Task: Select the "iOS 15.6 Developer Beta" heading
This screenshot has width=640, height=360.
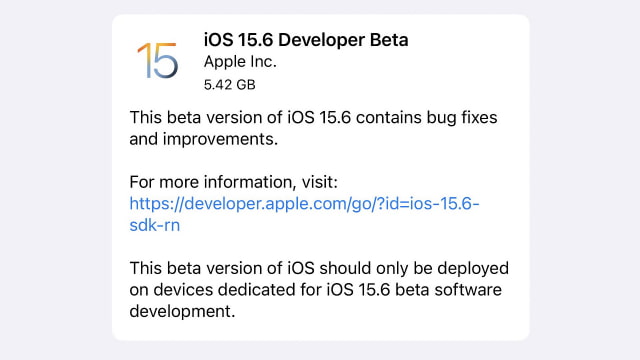Action: [x=306, y=40]
